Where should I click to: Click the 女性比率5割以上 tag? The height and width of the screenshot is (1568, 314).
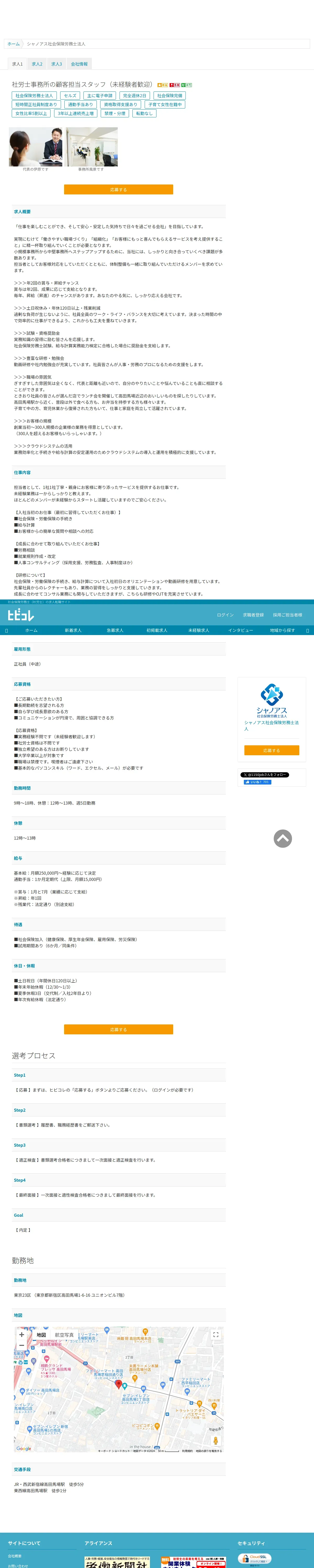pyautogui.click(x=31, y=113)
